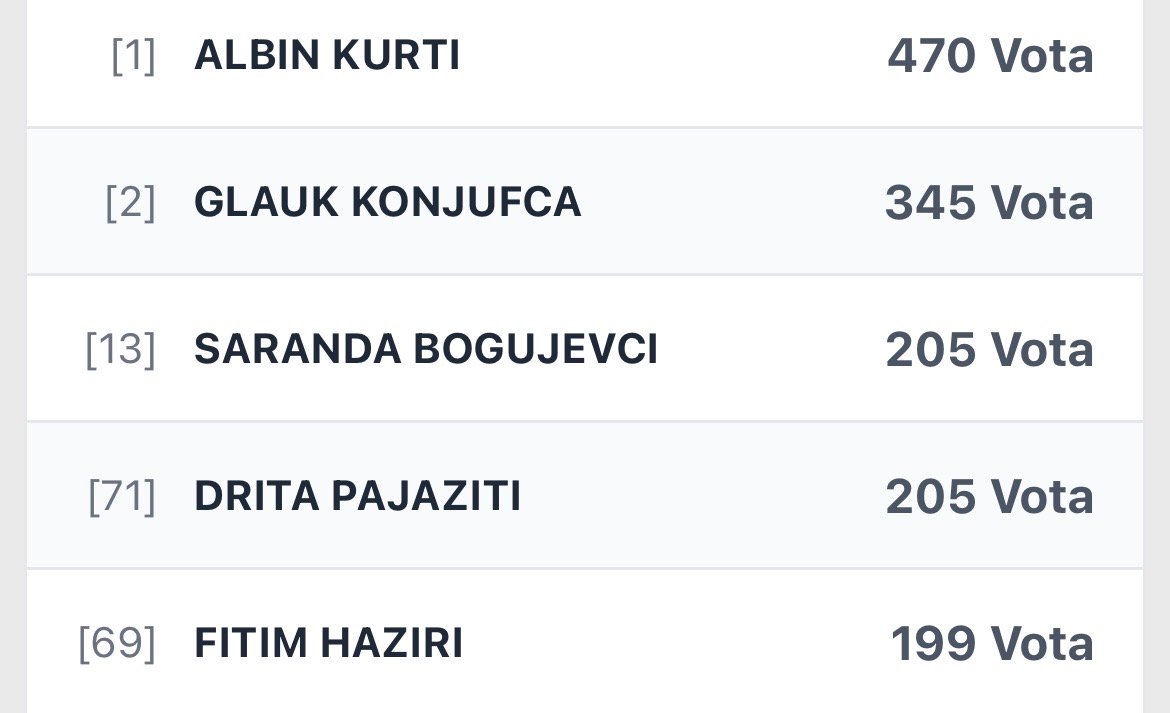Select the empty middle of Saranda Bogujevci's row
This screenshot has width=1170, height=713.
pyautogui.click(x=770, y=350)
